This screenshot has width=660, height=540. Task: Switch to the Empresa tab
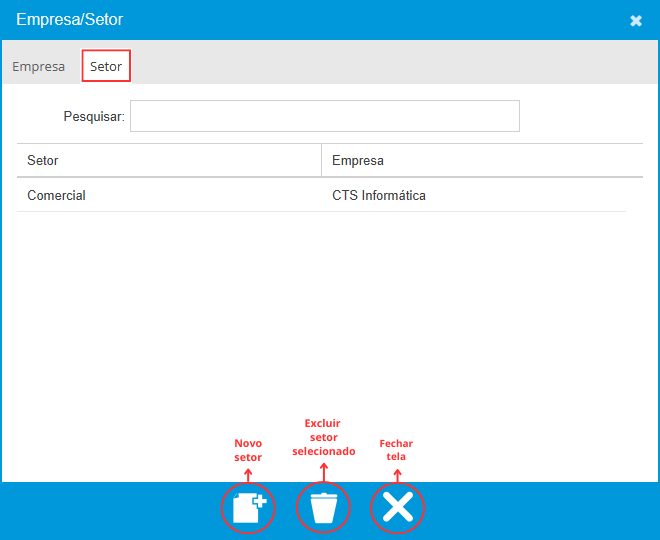(38, 67)
